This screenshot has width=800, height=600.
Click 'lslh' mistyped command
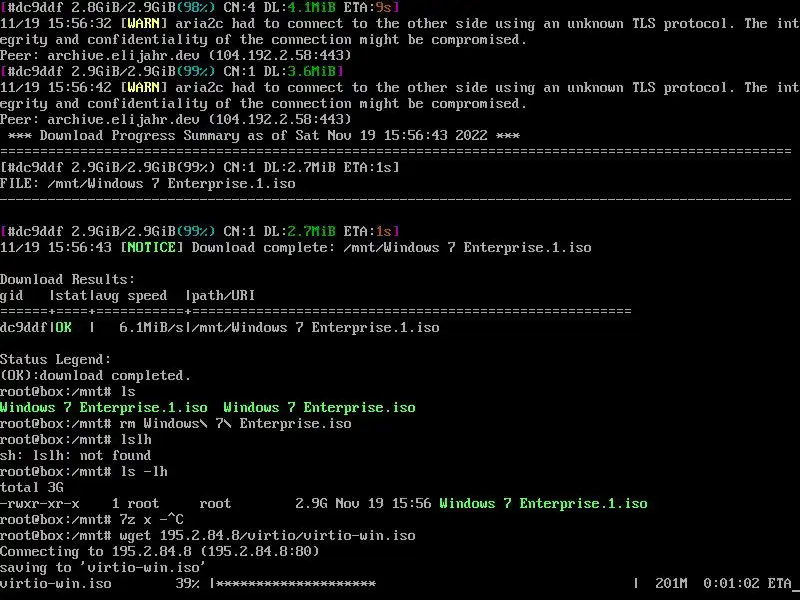point(136,440)
